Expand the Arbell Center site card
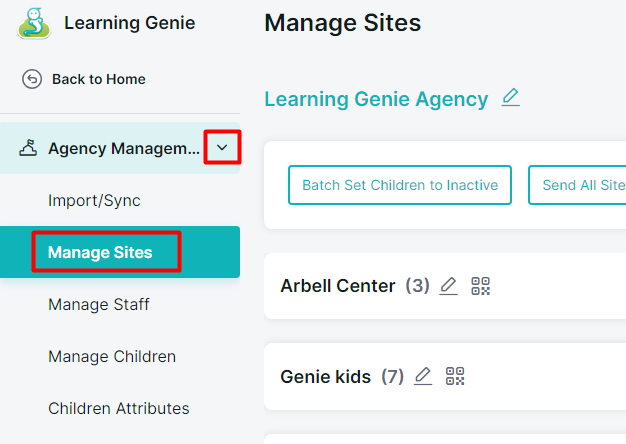This screenshot has height=444, width=626. coord(445,286)
